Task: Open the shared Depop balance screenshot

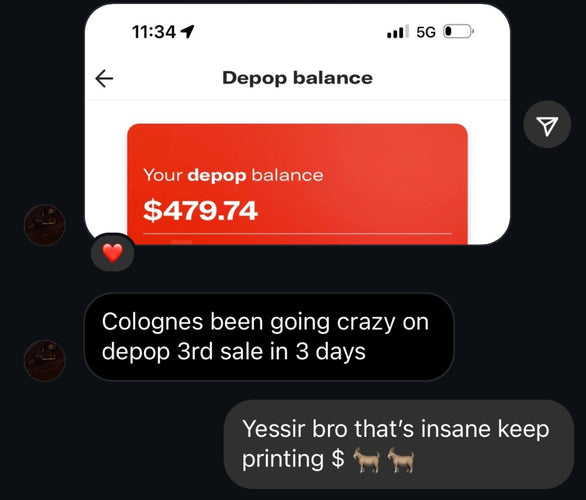Action: pyautogui.click(x=297, y=124)
